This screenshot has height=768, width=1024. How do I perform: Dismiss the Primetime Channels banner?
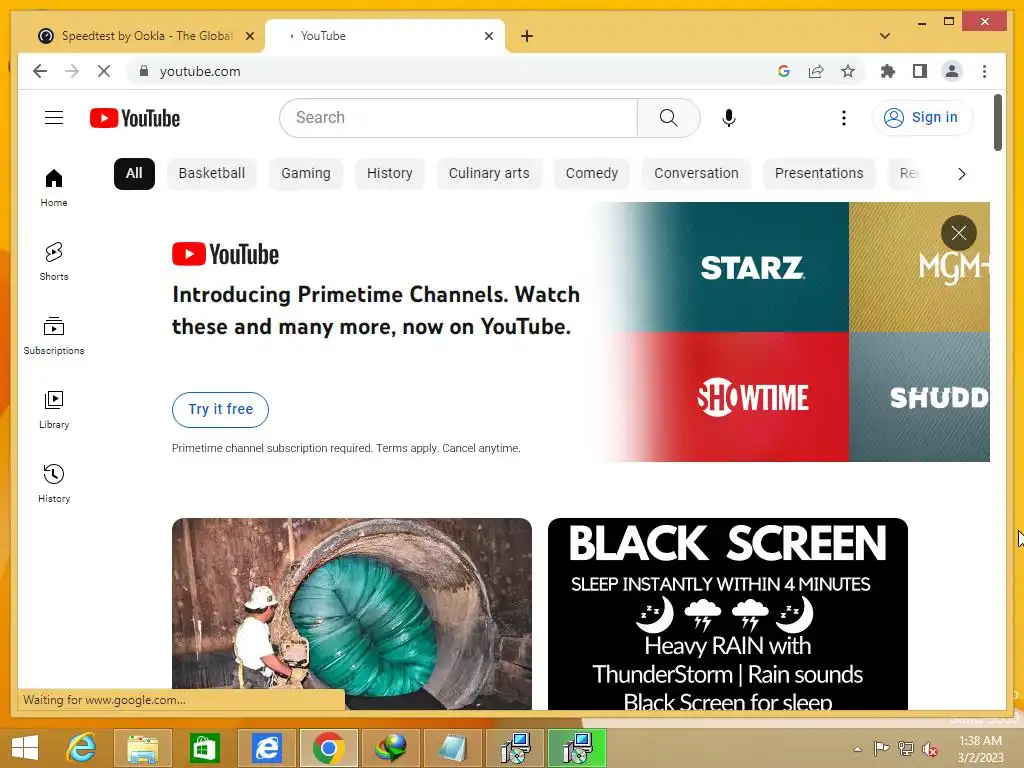pos(958,233)
